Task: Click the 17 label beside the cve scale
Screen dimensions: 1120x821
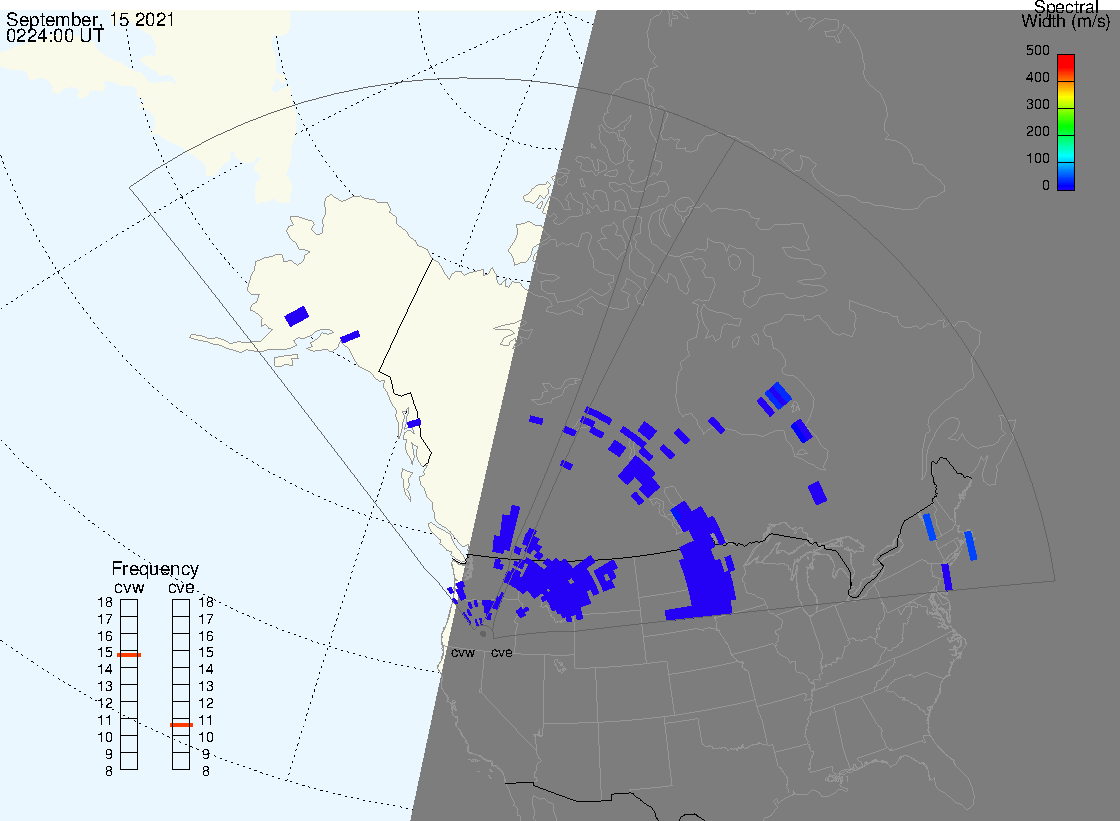Action: [x=206, y=620]
